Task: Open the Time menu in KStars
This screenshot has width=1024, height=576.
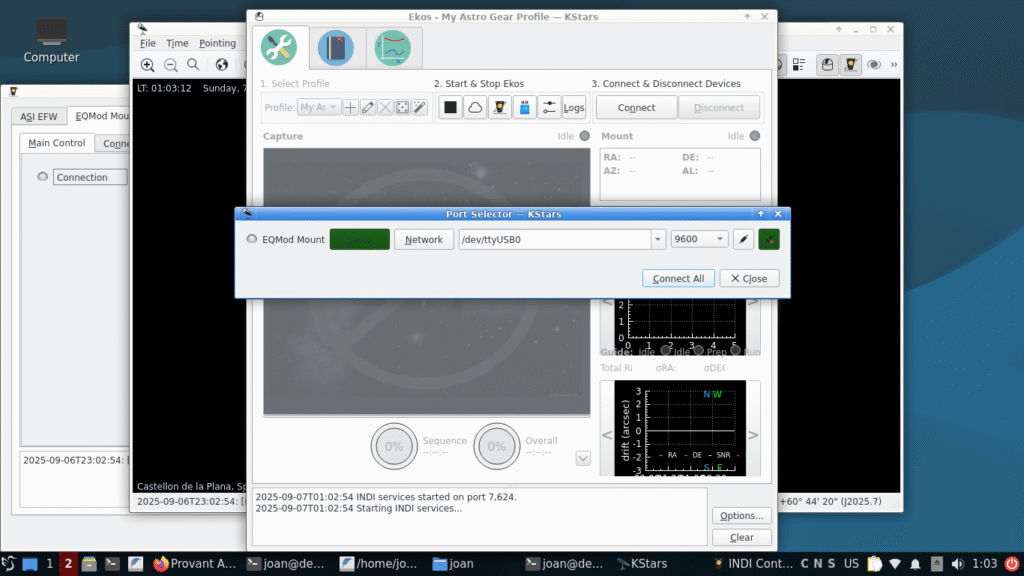Action: [x=177, y=43]
